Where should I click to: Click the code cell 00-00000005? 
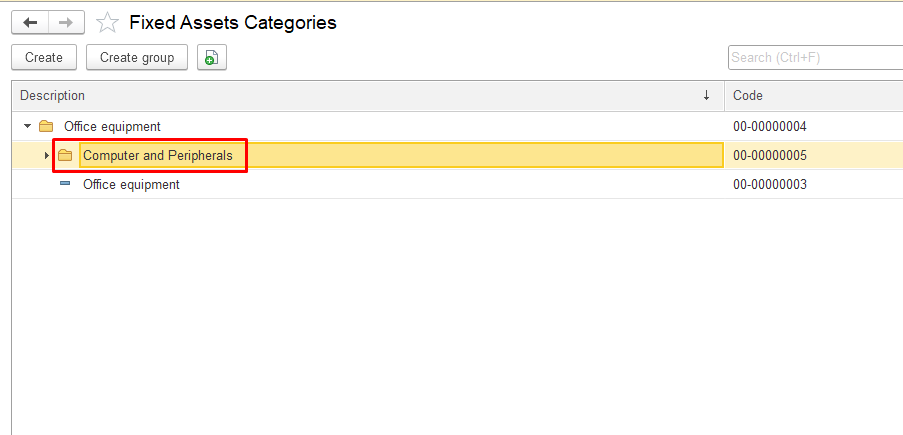pyautogui.click(x=769, y=156)
